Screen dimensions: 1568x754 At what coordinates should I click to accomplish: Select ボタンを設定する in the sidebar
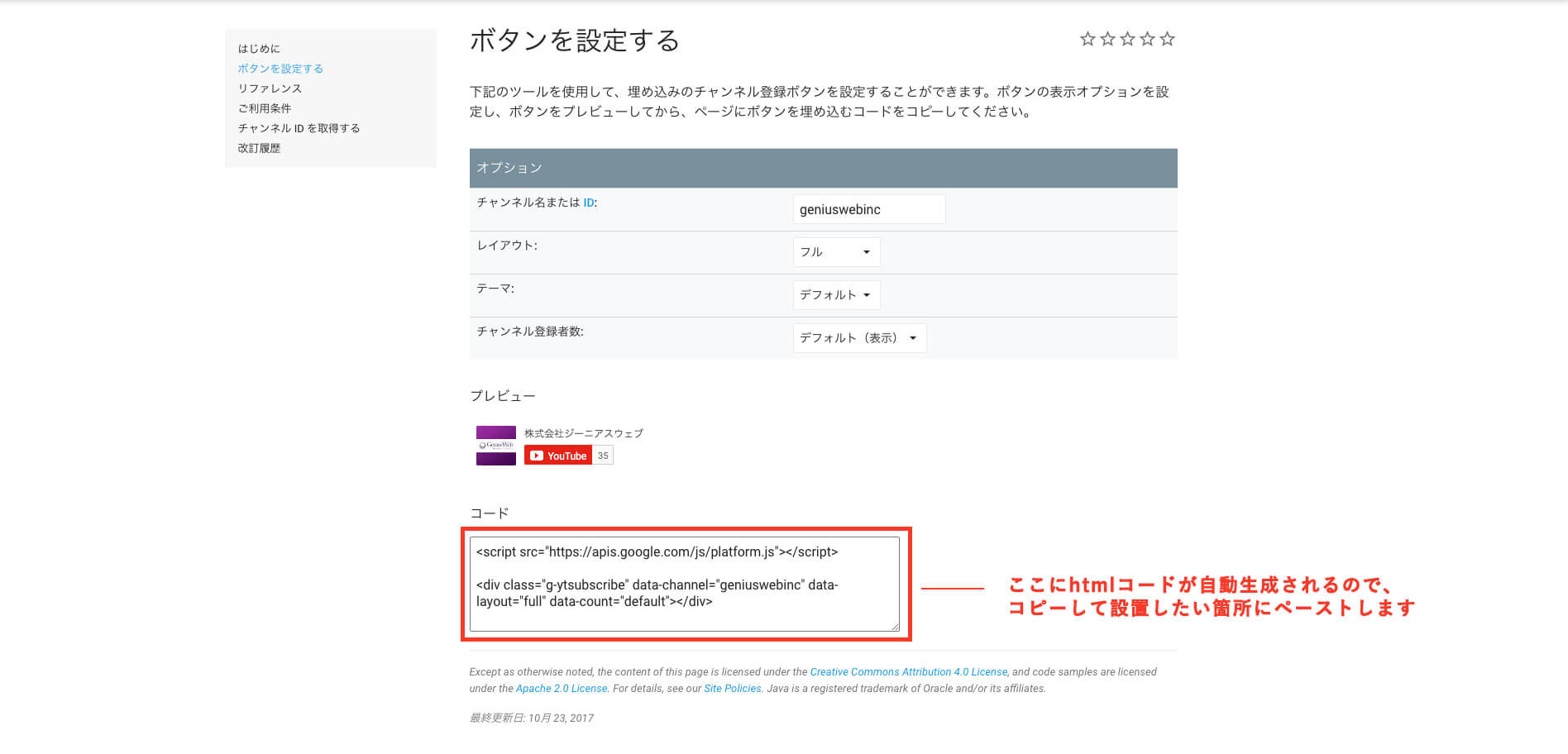pos(280,69)
